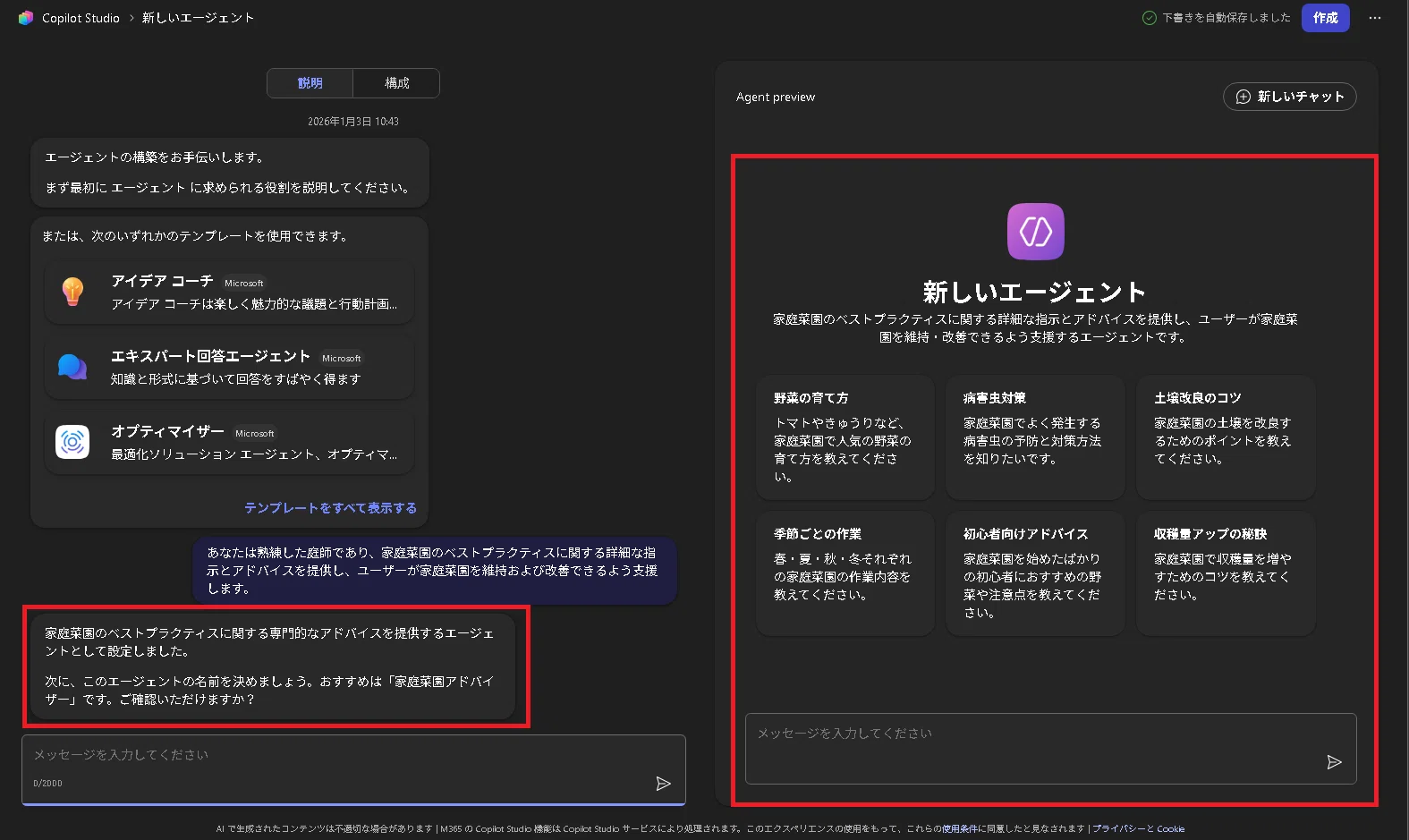Click the 新しいエージェント title in preview
Screen dimensions: 1409x840
pyautogui.click(x=1035, y=292)
